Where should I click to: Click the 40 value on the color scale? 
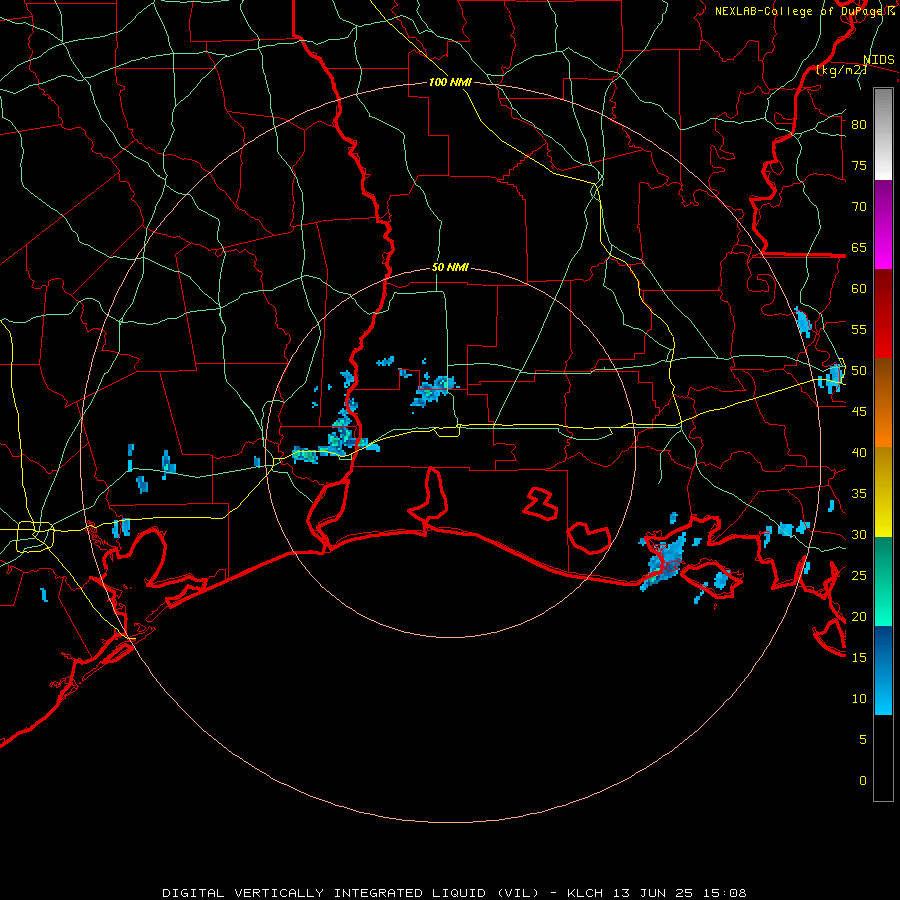pyautogui.click(x=859, y=453)
